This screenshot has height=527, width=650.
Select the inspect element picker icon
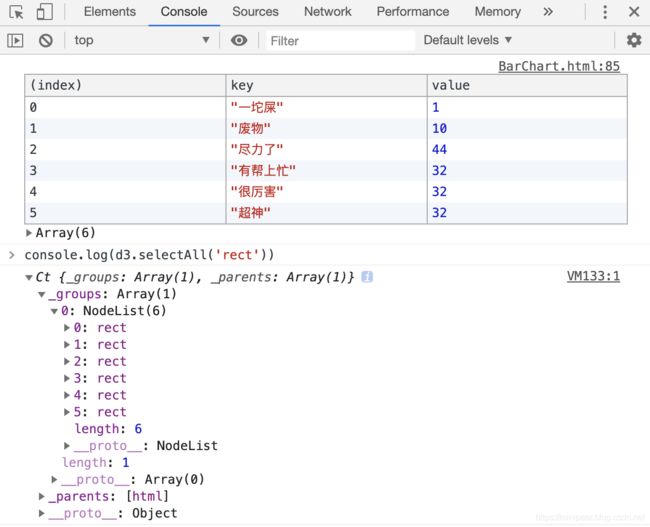click(16, 12)
